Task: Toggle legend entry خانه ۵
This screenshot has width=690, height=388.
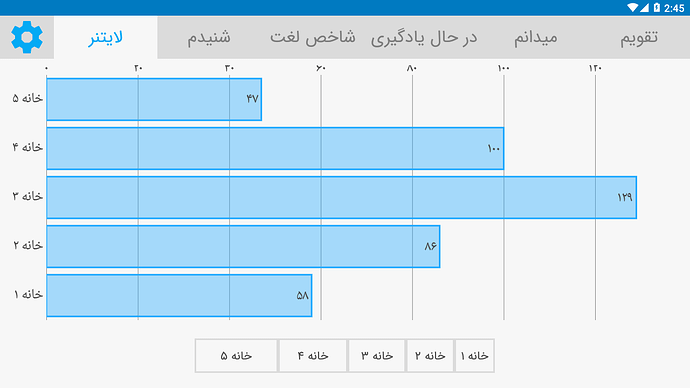Action: click(x=236, y=355)
